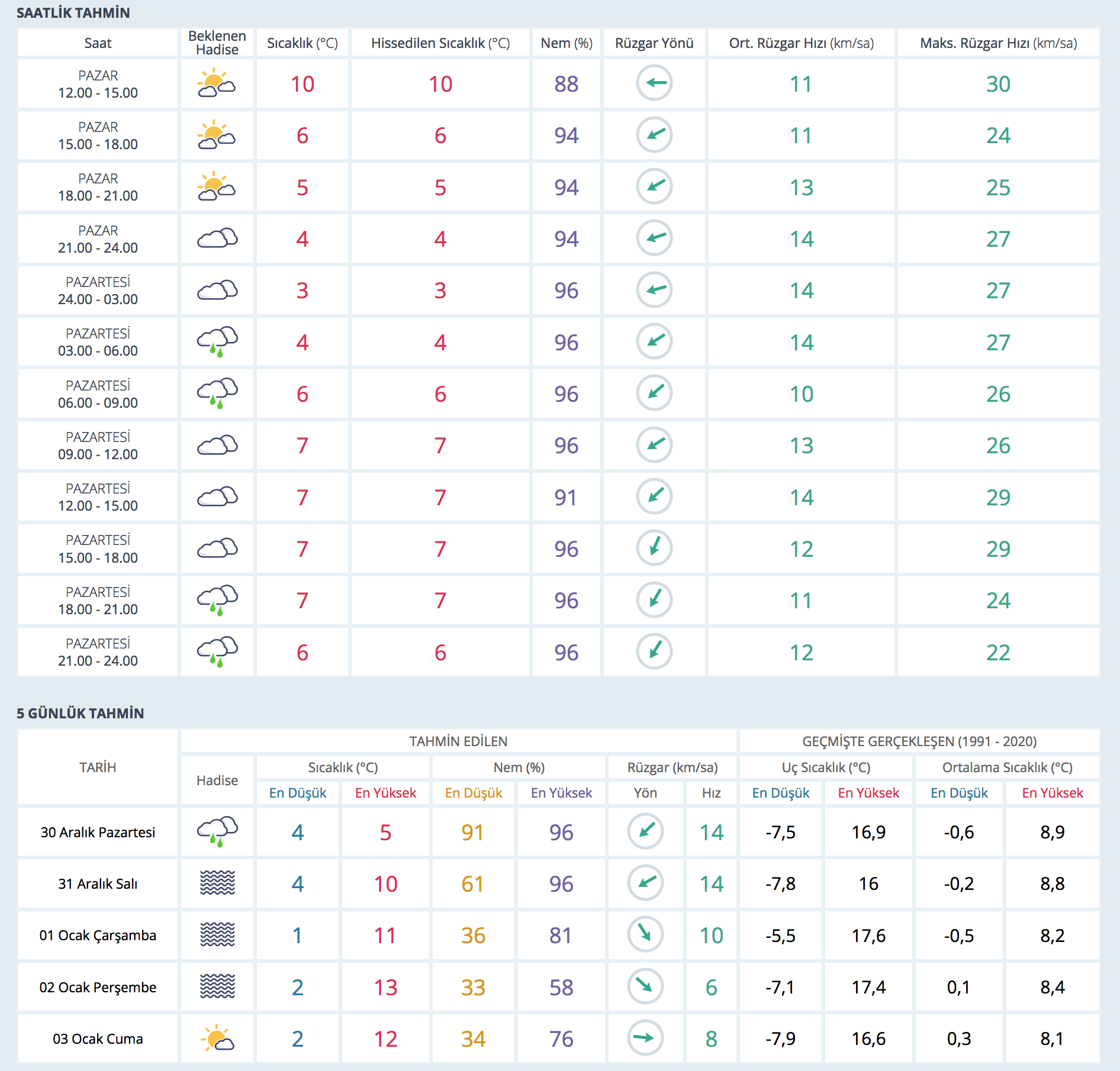Click partly sunny icon for Pazar 12.00 - 15.00

click(x=217, y=83)
